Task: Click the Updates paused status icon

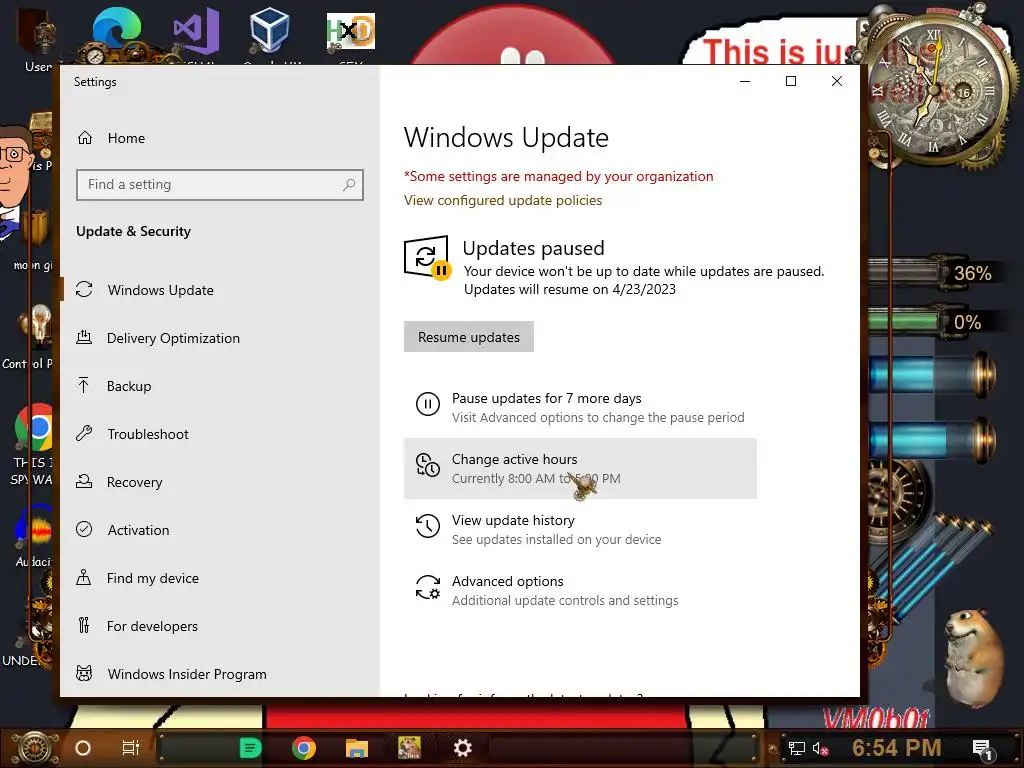Action: pos(427,257)
